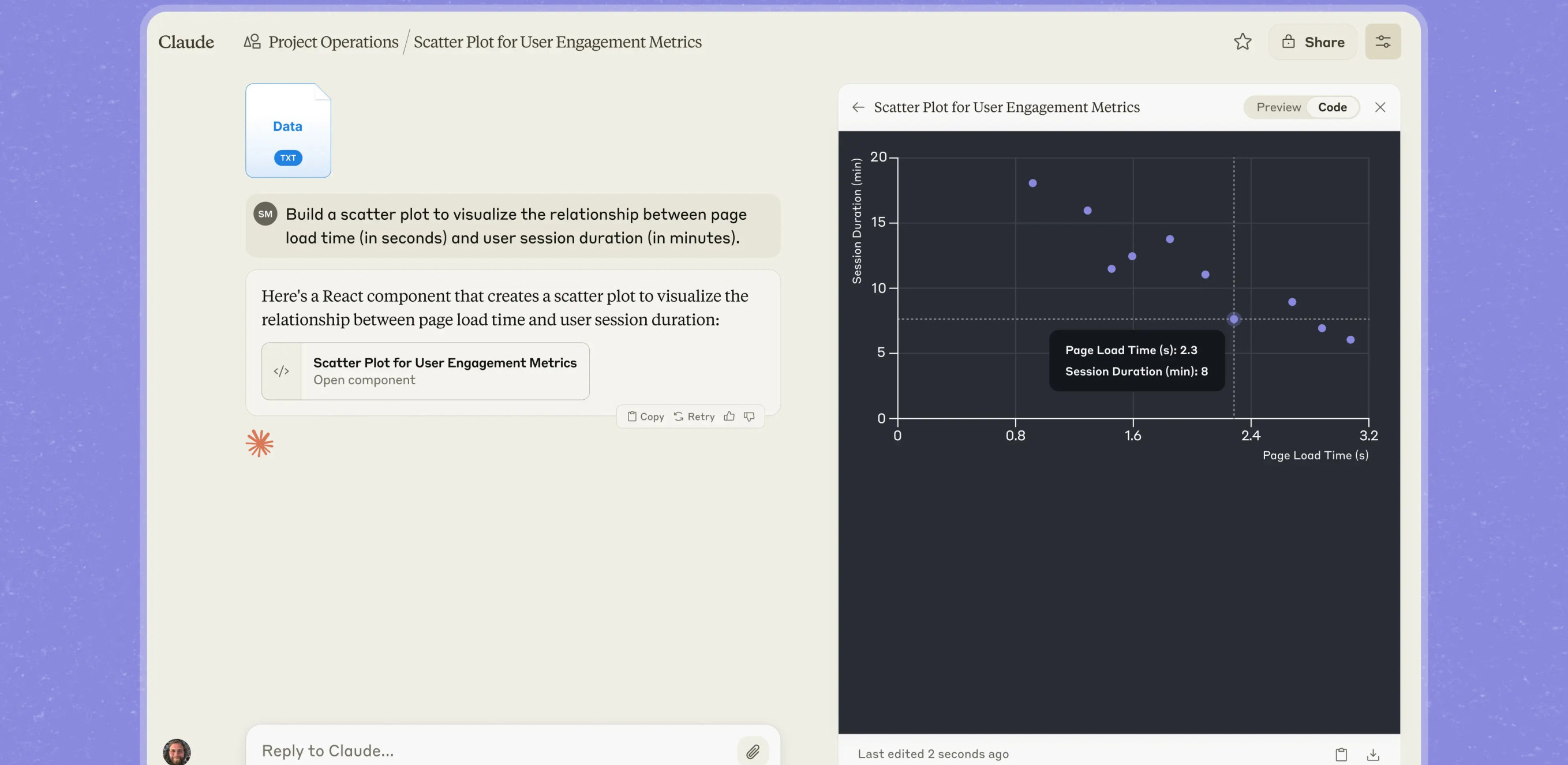Attach a file with paperclip icon
1568x765 pixels.
point(753,751)
